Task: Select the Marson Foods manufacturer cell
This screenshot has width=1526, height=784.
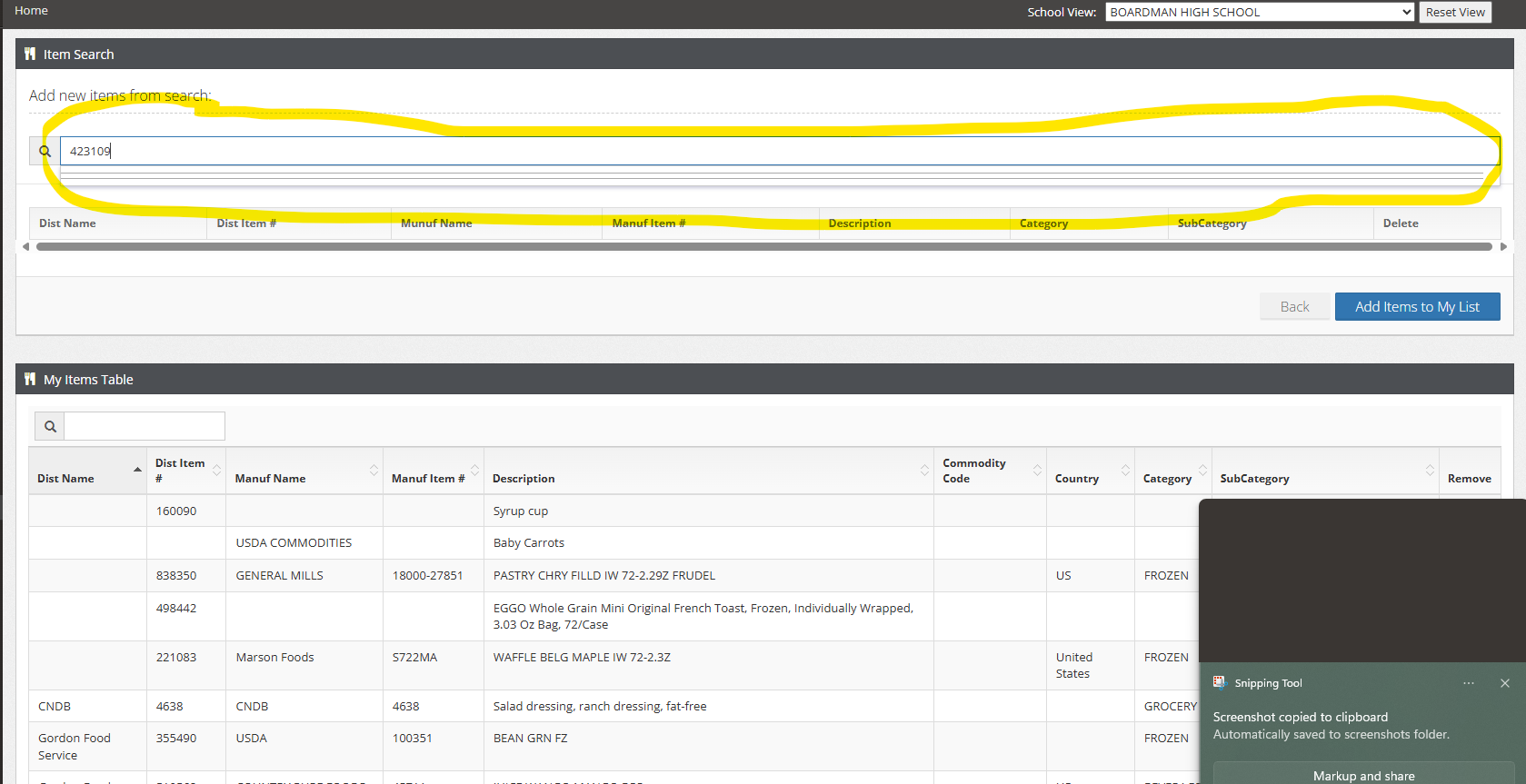Action: point(304,665)
